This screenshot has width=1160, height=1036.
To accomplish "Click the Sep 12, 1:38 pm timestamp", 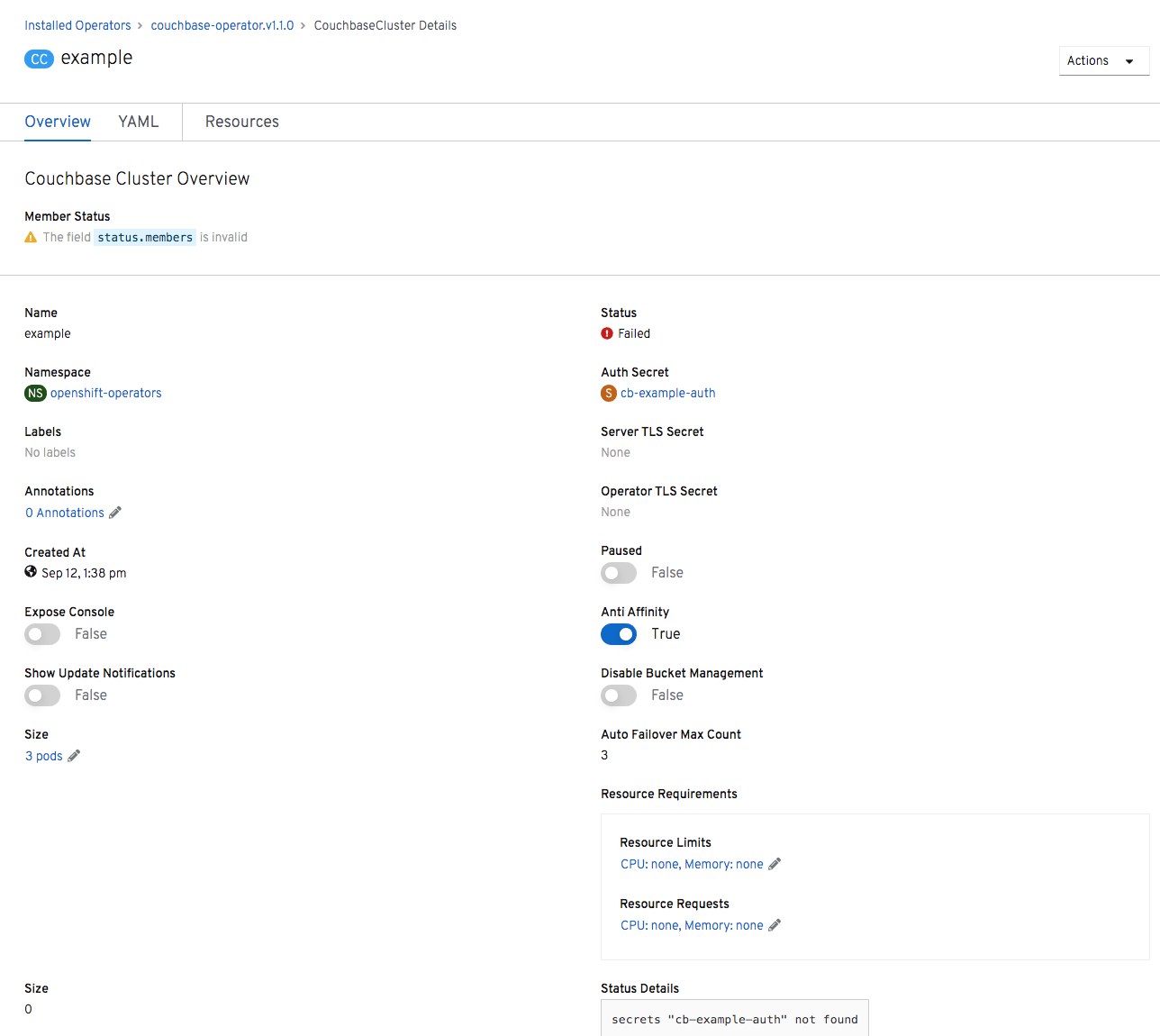I will coord(84,573).
